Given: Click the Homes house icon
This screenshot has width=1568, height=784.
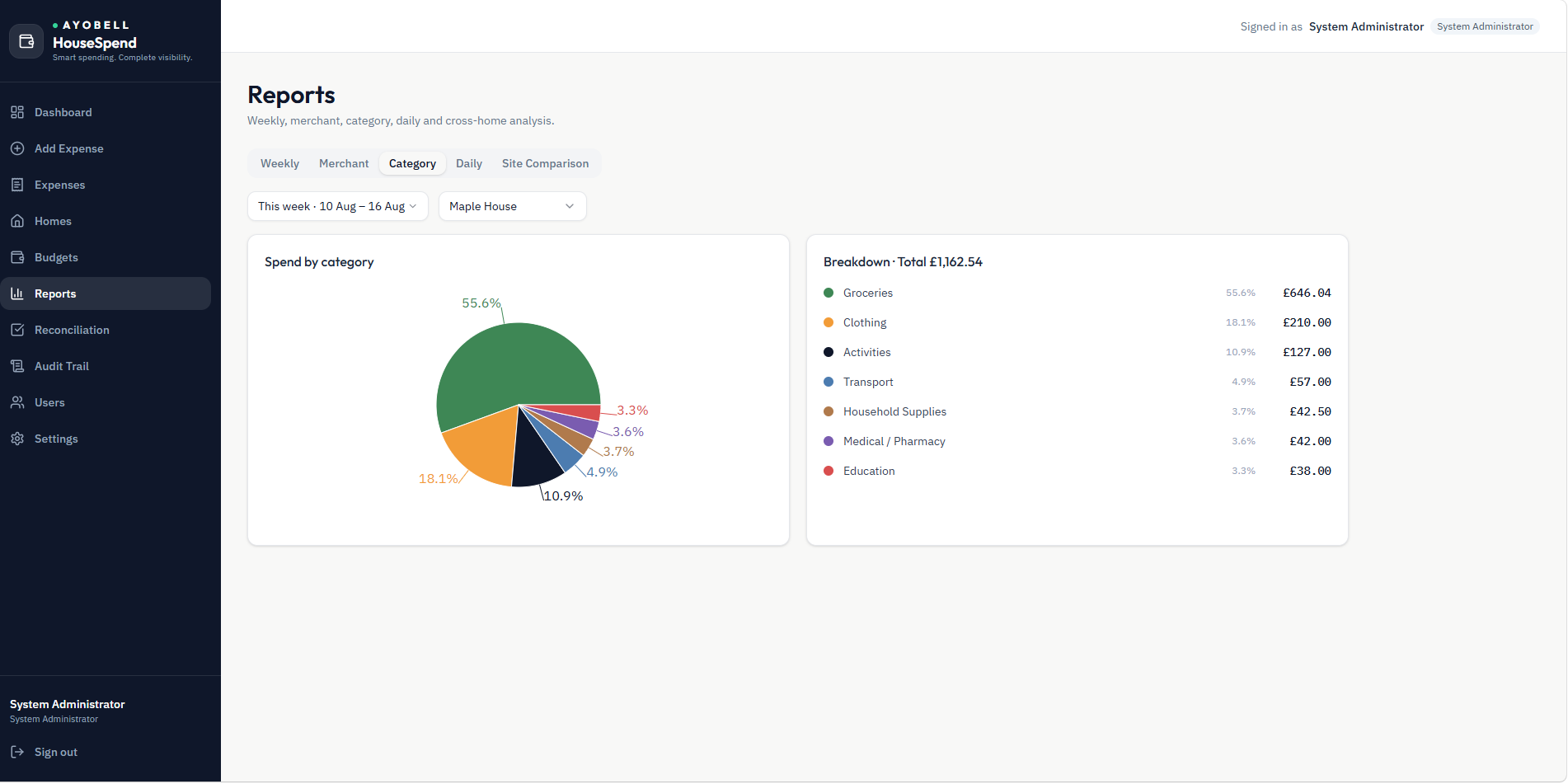Looking at the screenshot, I should click(x=17, y=221).
